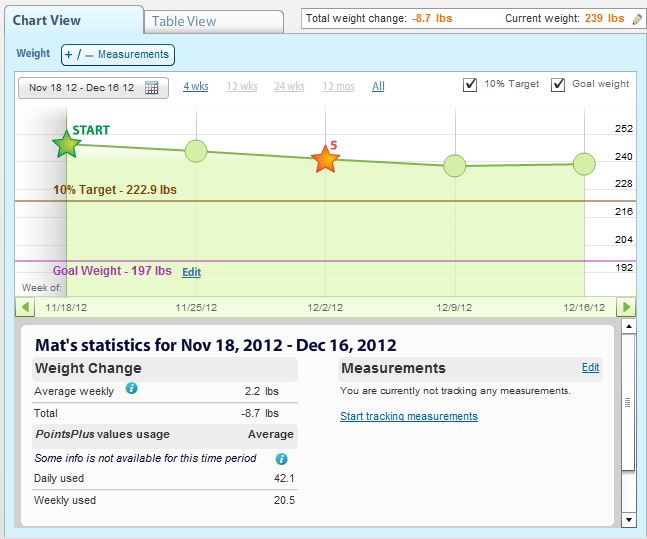Open the calendar date picker icon
The width and height of the screenshot is (647, 539).
point(152,88)
